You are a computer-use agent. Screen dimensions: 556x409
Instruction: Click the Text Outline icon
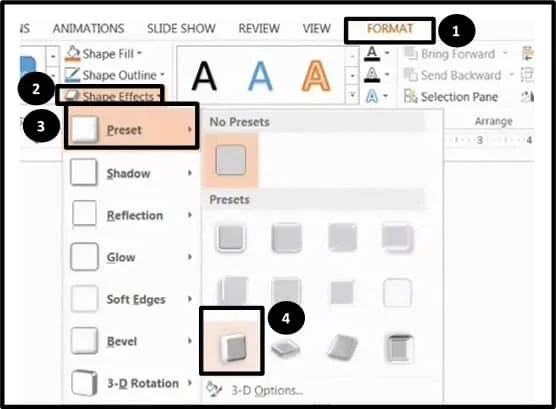(372, 75)
